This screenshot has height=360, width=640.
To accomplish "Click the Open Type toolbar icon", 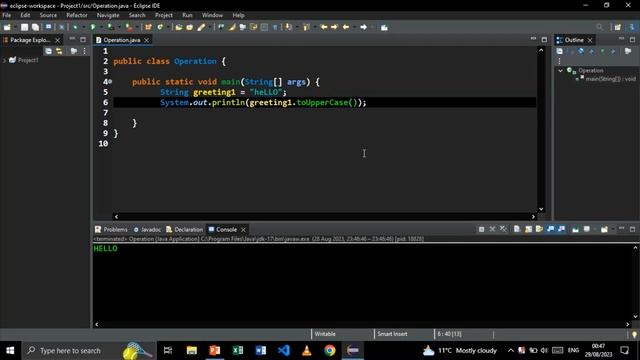I will pyautogui.click(x=178, y=27).
